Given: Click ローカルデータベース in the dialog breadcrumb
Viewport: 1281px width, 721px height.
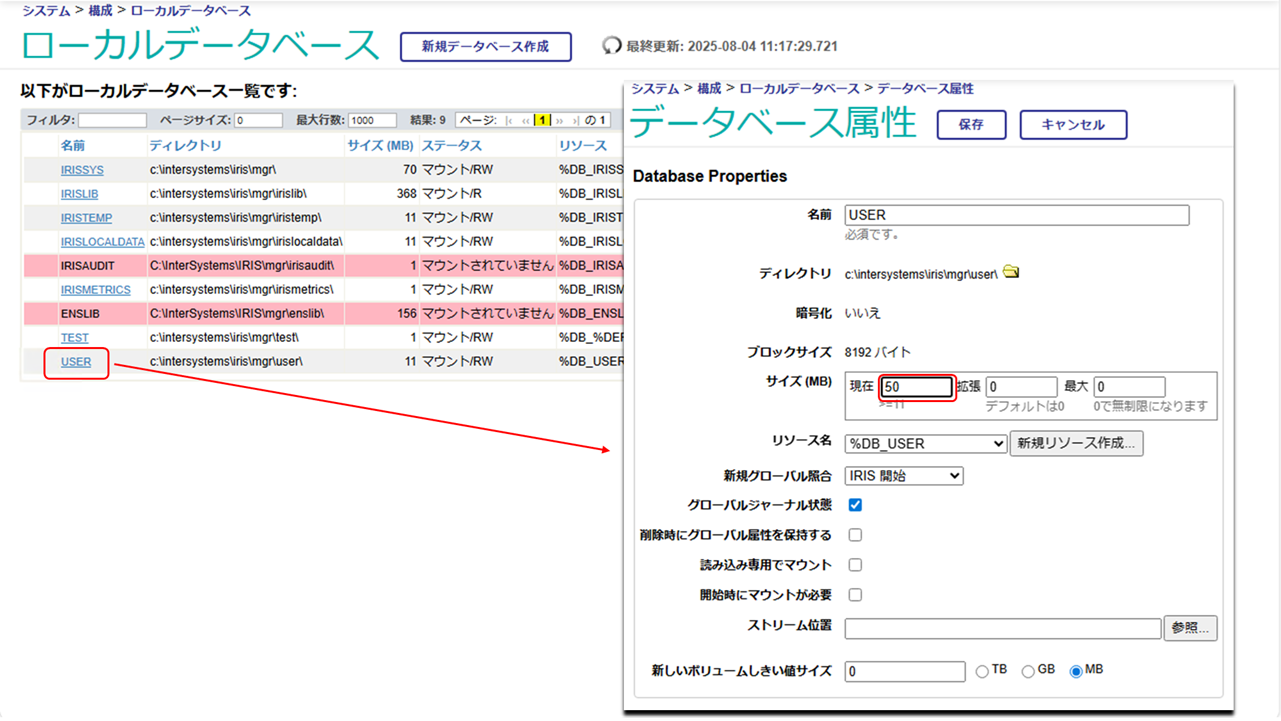Looking at the screenshot, I should [799, 89].
